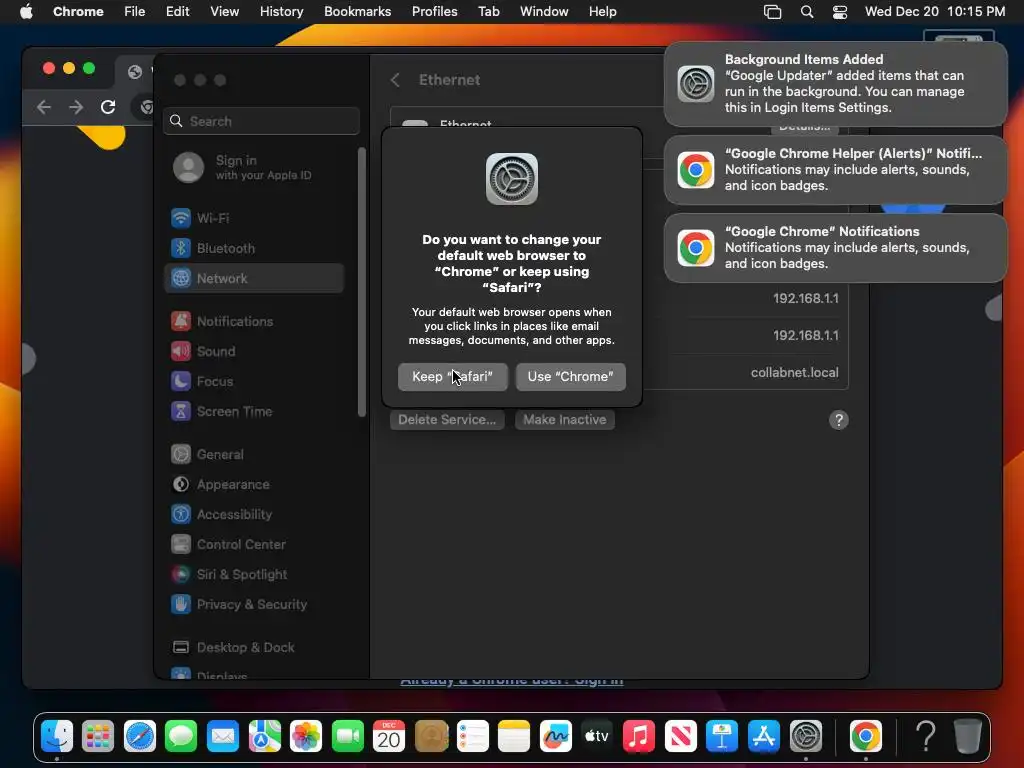Open Focus settings in sidebar
The width and height of the screenshot is (1024, 768).
[255, 381]
